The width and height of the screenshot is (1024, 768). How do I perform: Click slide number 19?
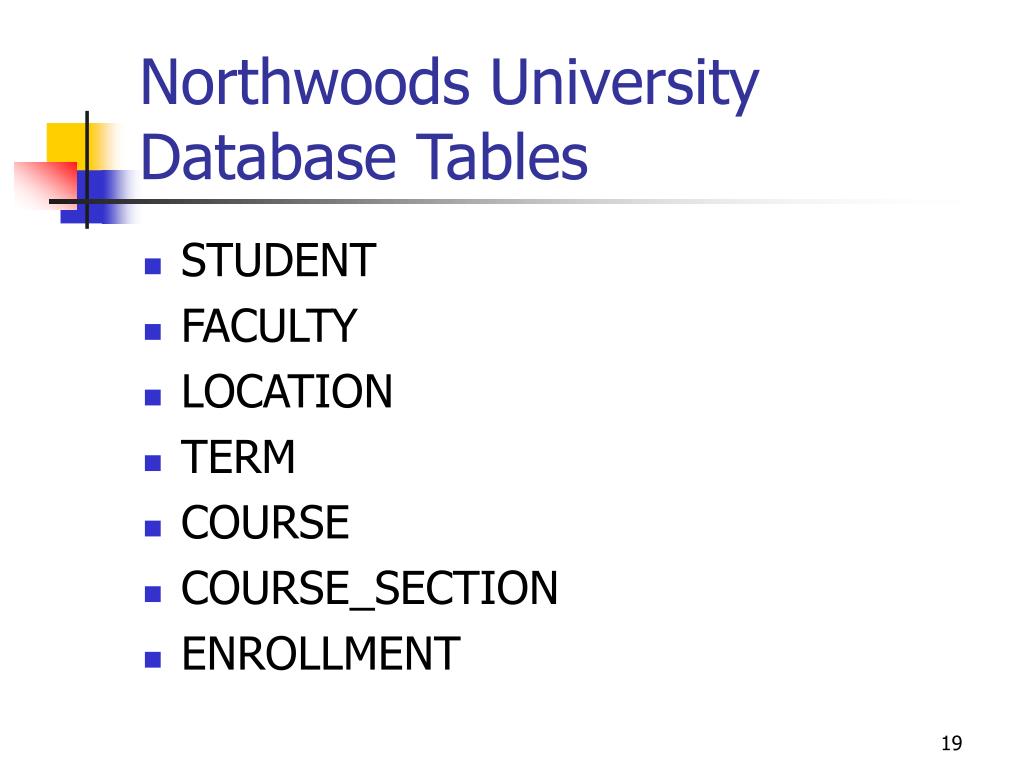click(952, 743)
